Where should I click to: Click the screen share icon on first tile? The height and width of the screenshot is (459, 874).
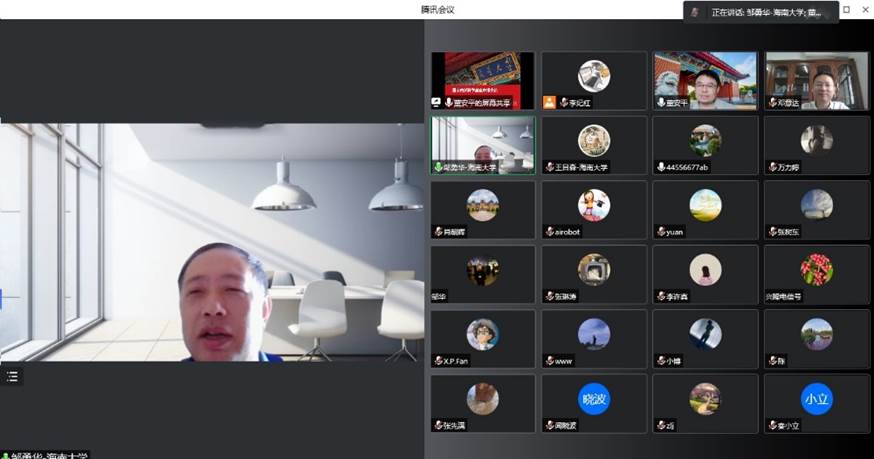pyautogui.click(x=437, y=102)
